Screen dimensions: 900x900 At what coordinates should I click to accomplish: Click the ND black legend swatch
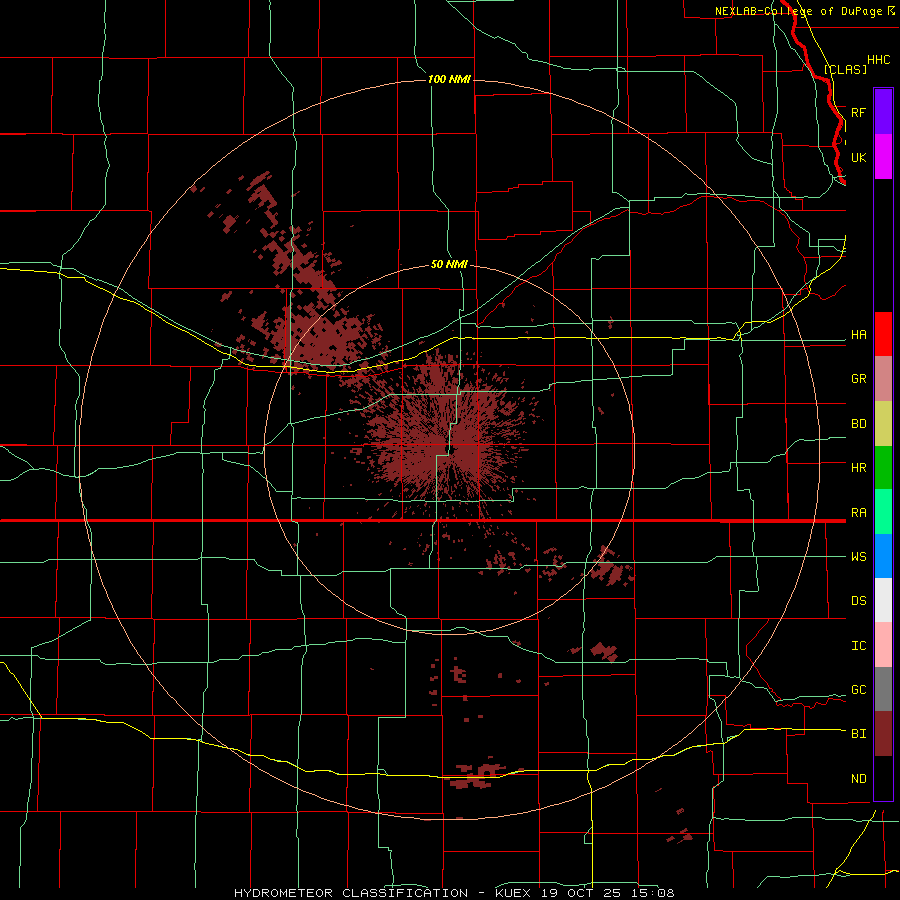883,778
